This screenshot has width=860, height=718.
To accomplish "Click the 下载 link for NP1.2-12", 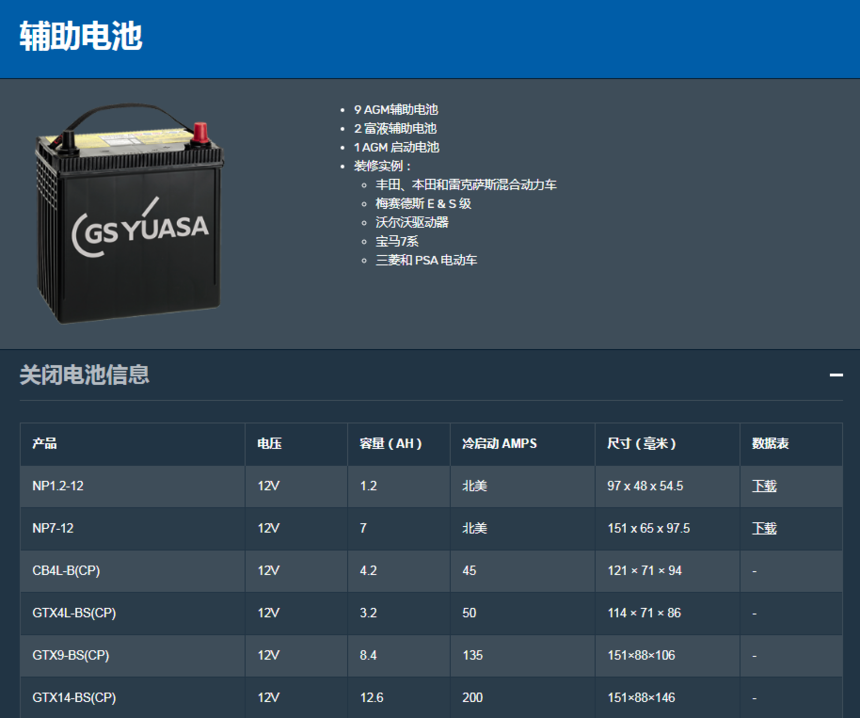I will (764, 486).
